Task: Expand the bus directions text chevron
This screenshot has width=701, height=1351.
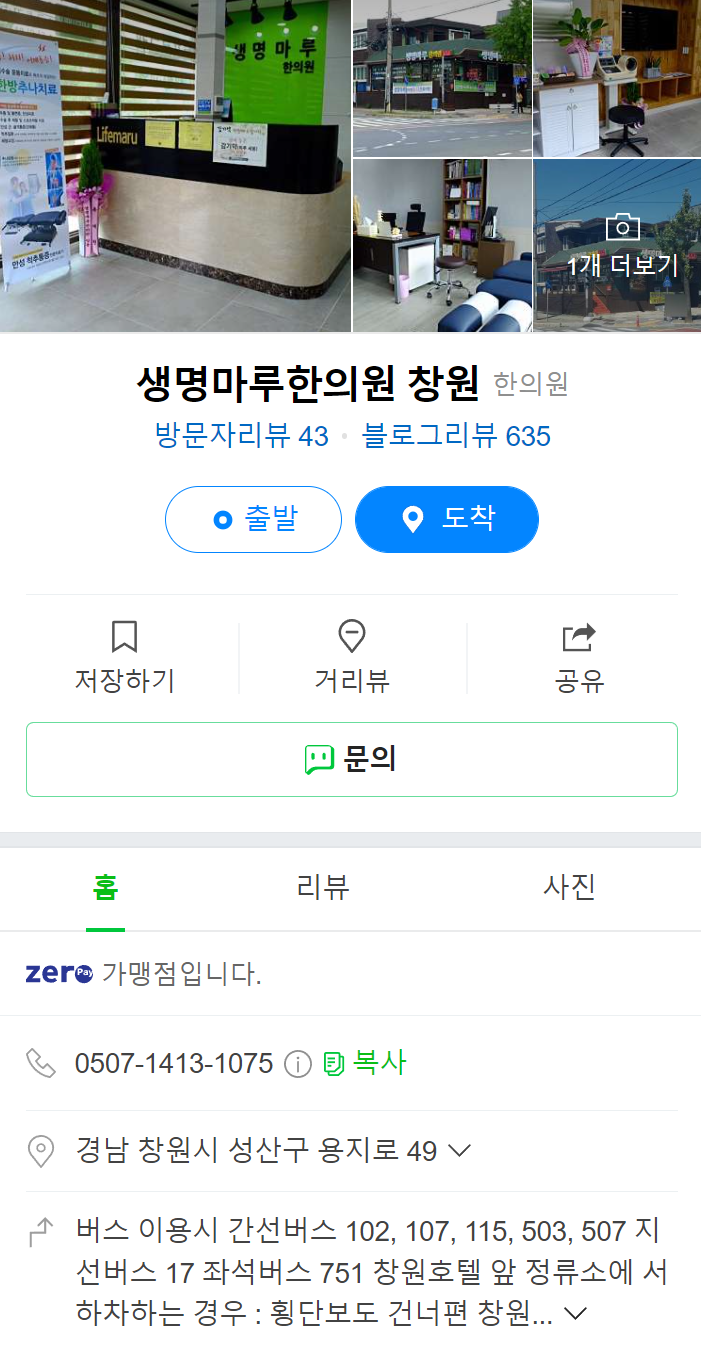Action: coord(576,1312)
